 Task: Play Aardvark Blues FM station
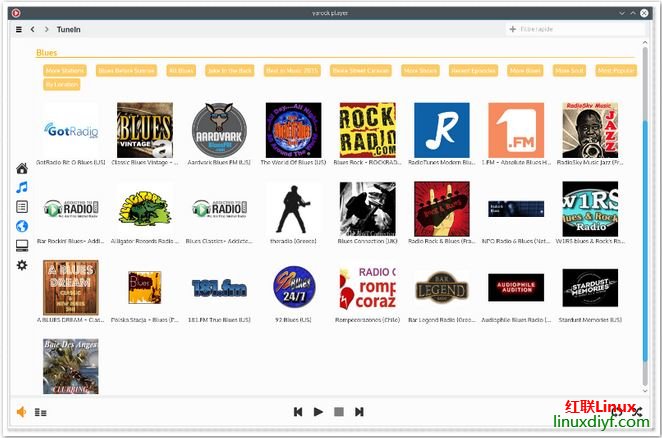point(219,130)
